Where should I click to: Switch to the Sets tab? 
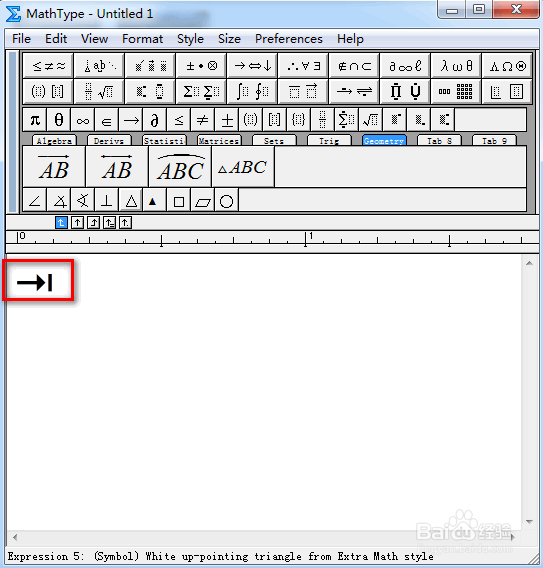click(274, 141)
